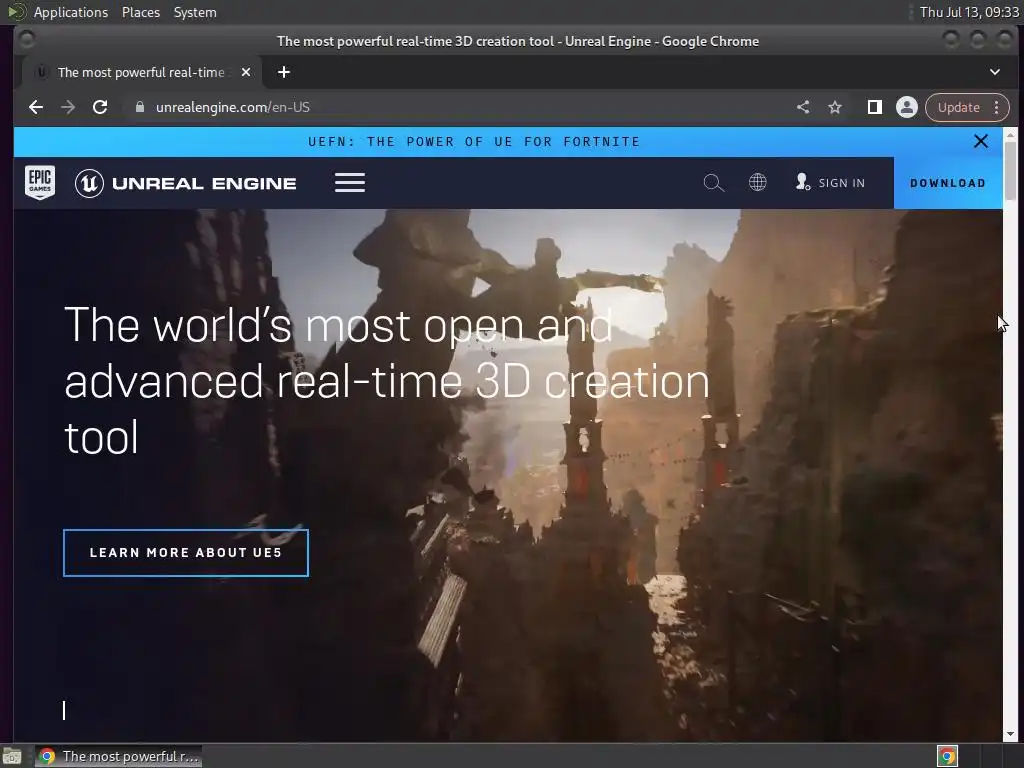
Task: Close the UEFN Fortnite banner
Action: pos(980,141)
